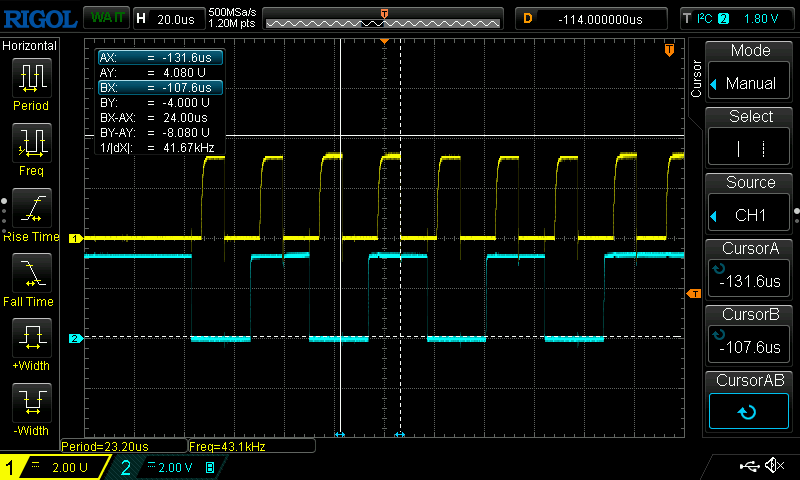Select the Period measurement icon
The height and width of the screenshot is (480, 800).
[x=31, y=77]
